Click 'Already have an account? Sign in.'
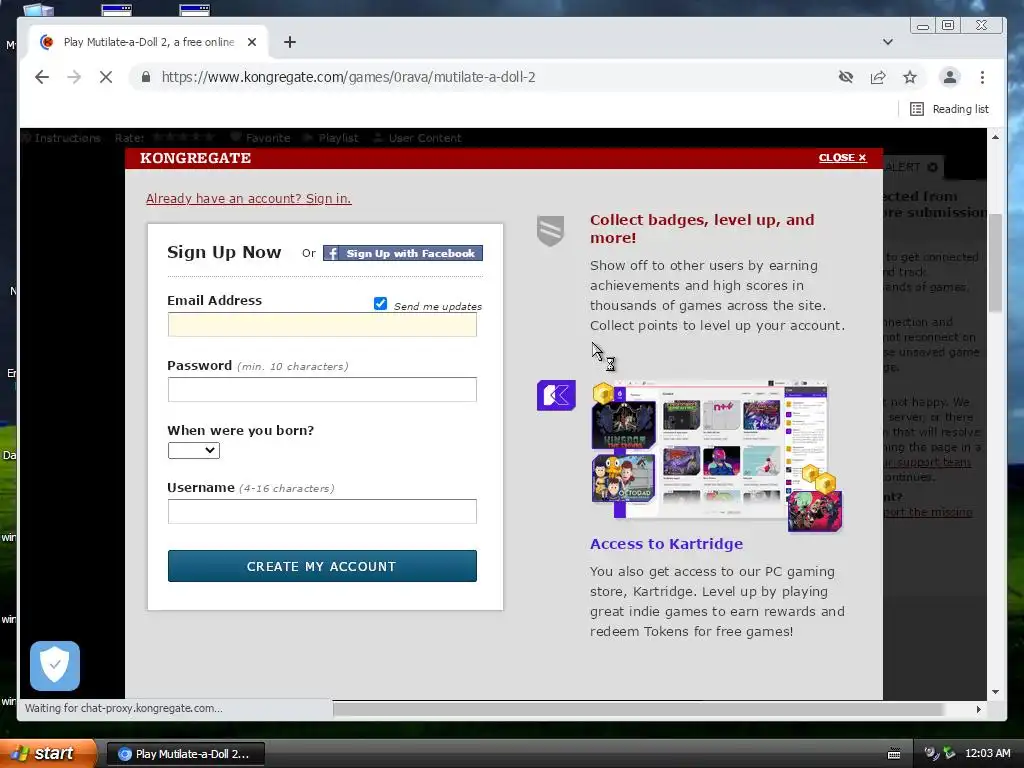Screen dimensions: 1024x768 tap(248, 199)
